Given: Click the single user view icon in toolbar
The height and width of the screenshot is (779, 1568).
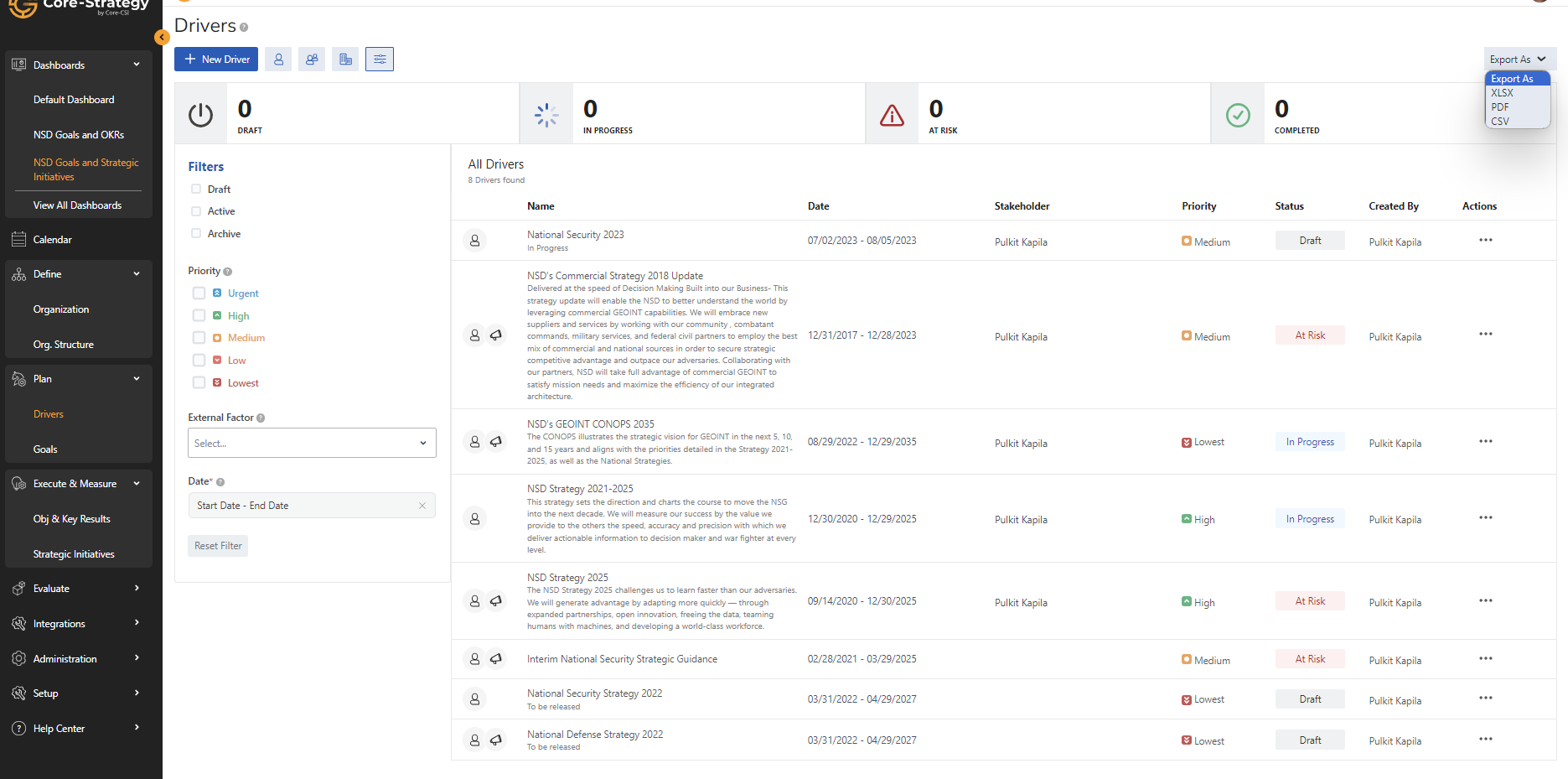Looking at the screenshot, I should point(278,60).
